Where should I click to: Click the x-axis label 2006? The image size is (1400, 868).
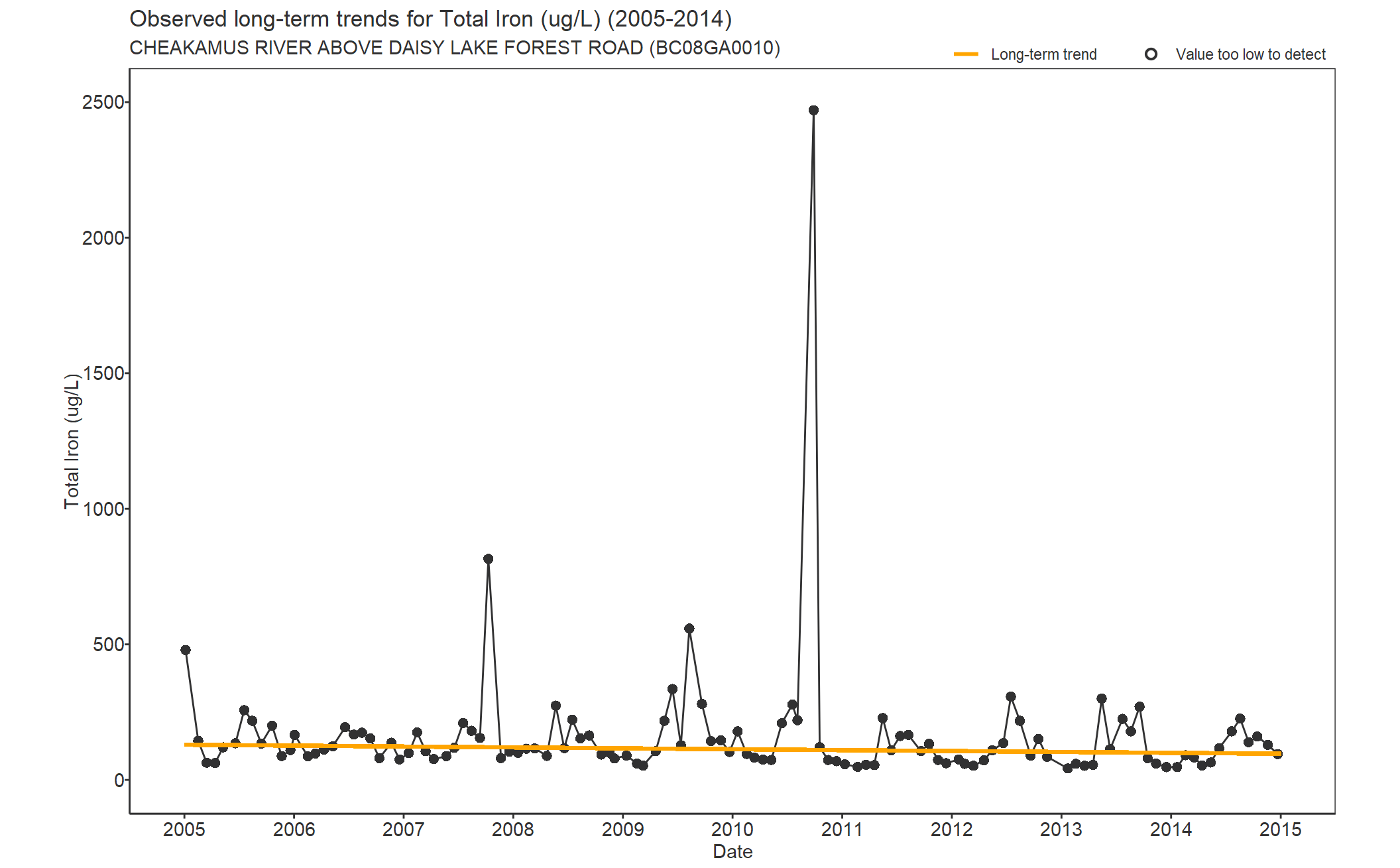(x=294, y=830)
